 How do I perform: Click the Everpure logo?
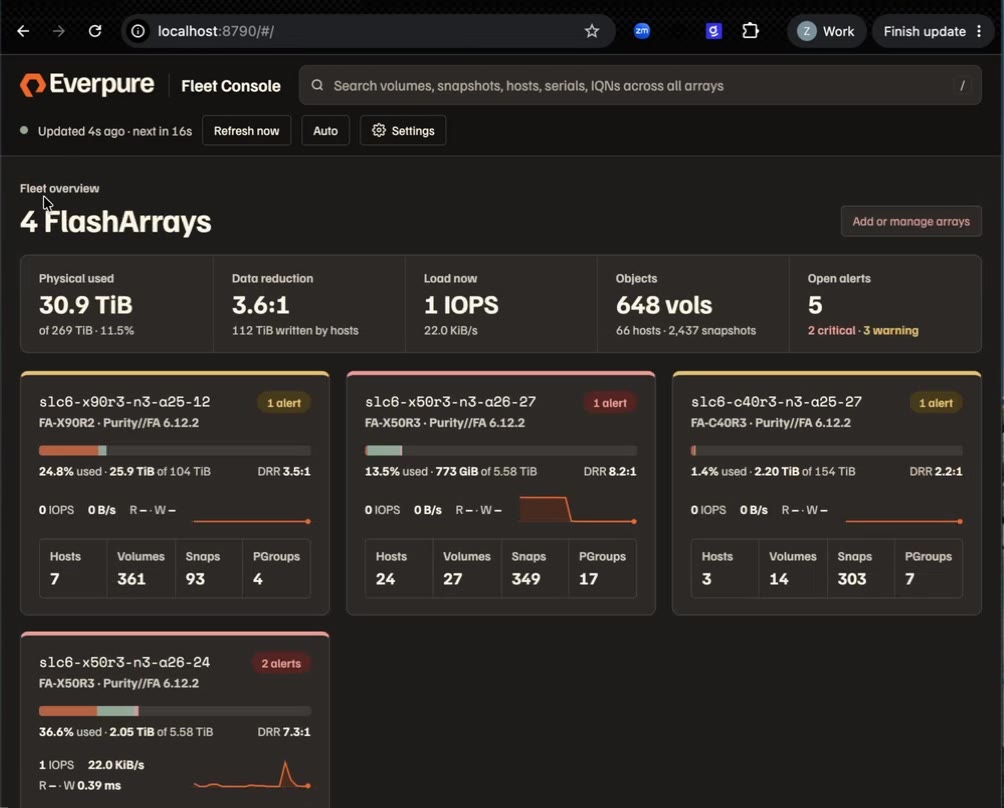click(87, 85)
